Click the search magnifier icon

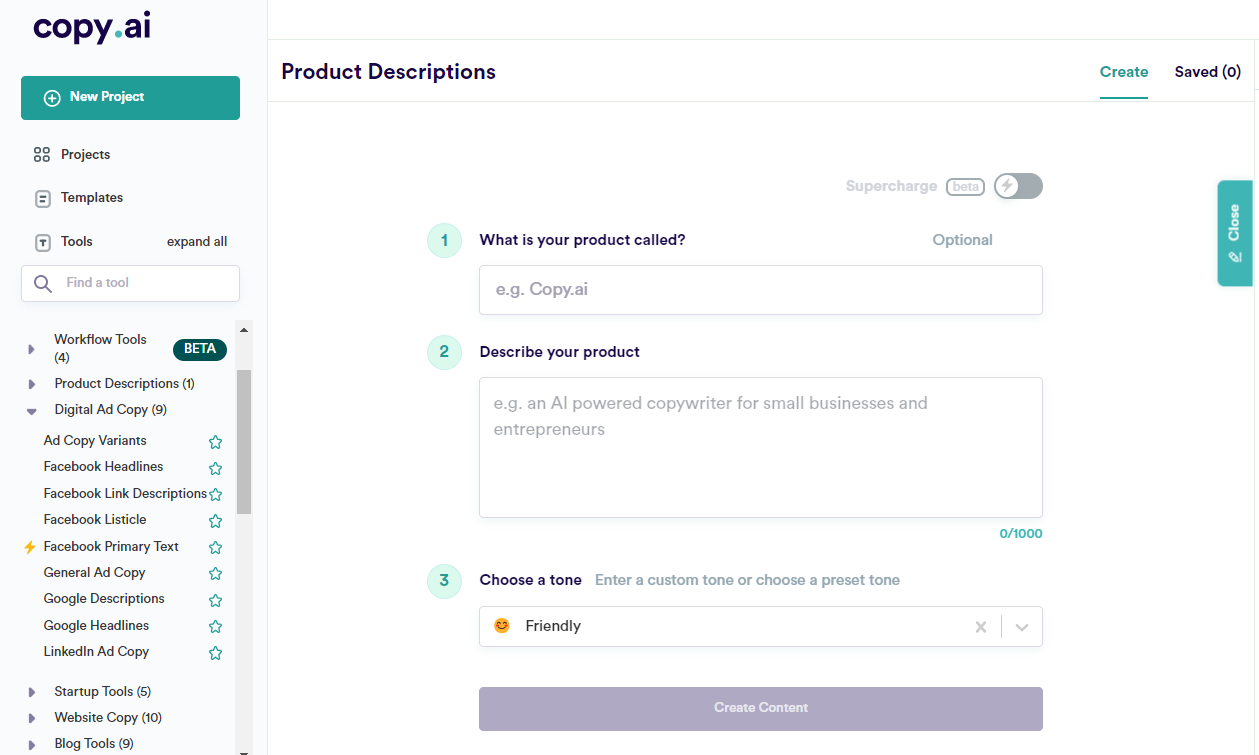43,283
